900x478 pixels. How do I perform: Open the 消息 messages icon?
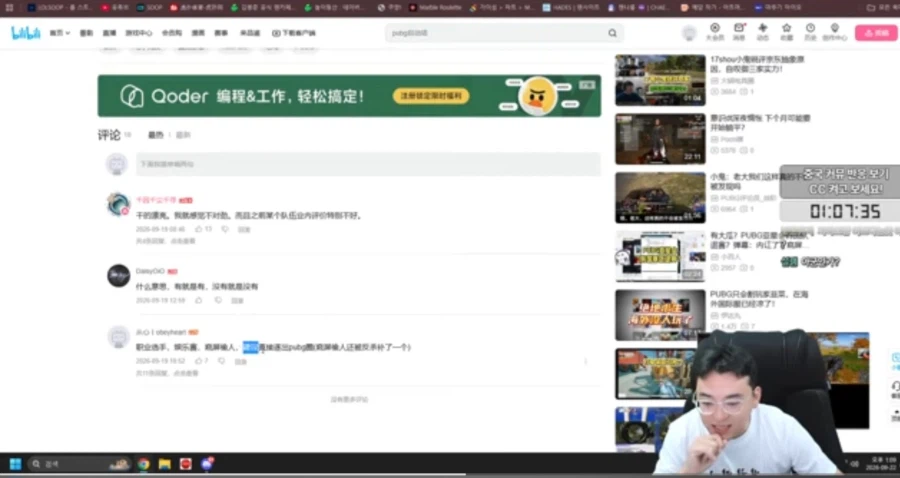(739, 32)
